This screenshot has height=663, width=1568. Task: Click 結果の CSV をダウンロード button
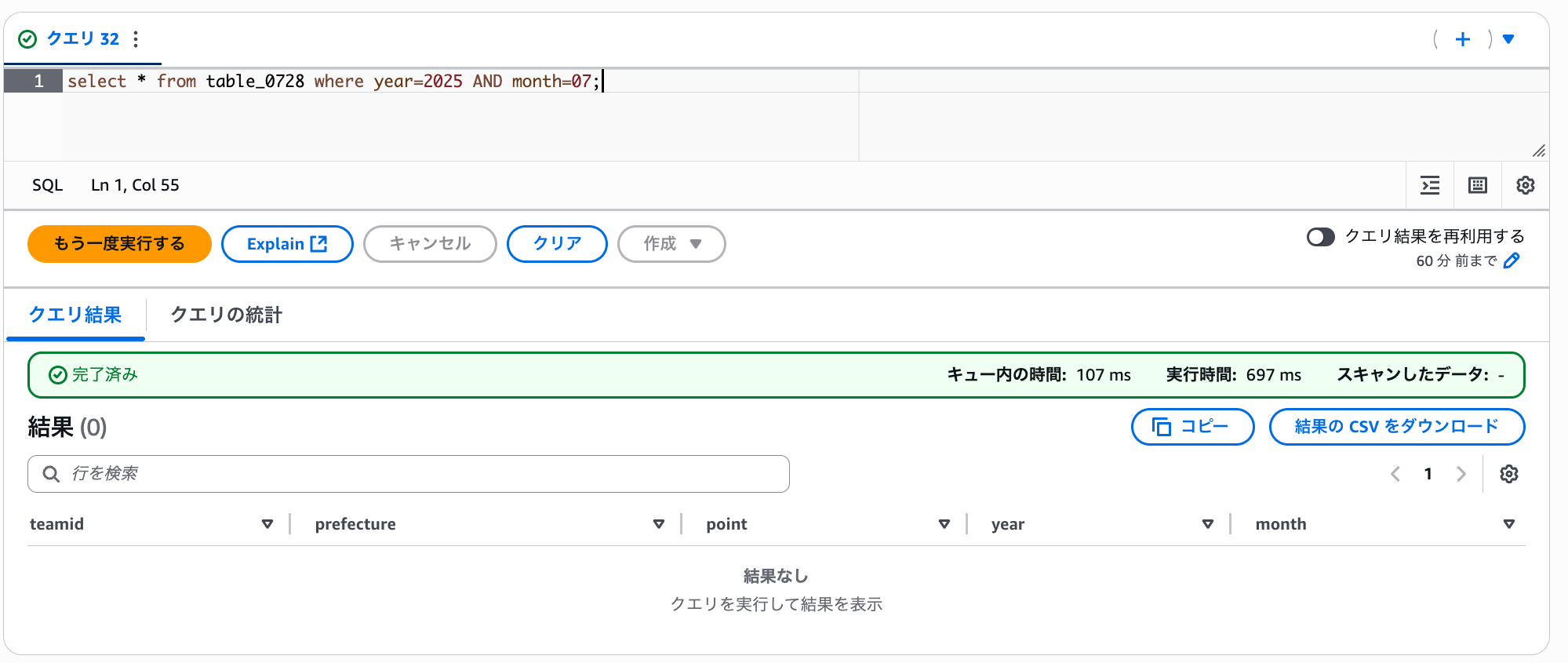[x=1397, y=427]
